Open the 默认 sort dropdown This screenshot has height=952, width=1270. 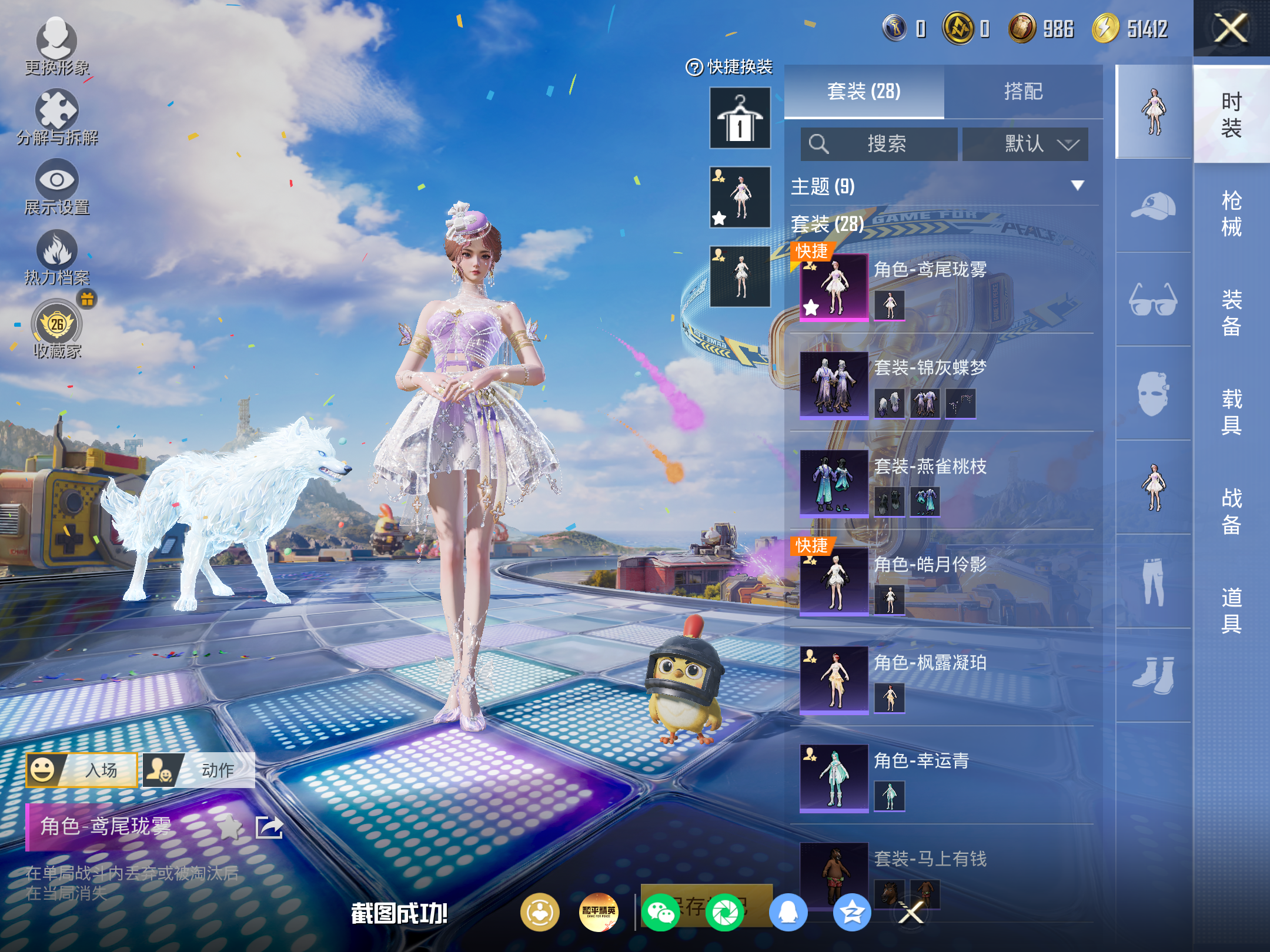[1025, 144]
